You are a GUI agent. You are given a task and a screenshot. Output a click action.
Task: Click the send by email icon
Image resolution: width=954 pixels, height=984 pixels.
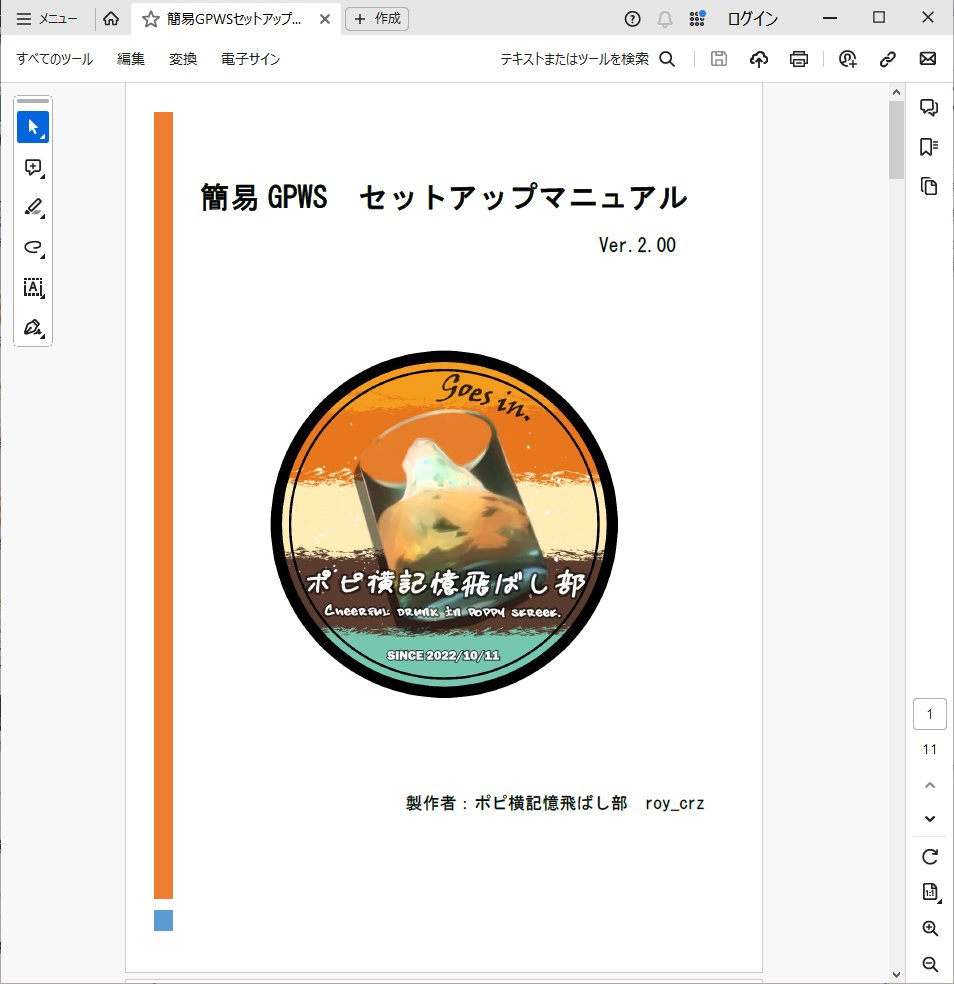click(x=928, y=58)
